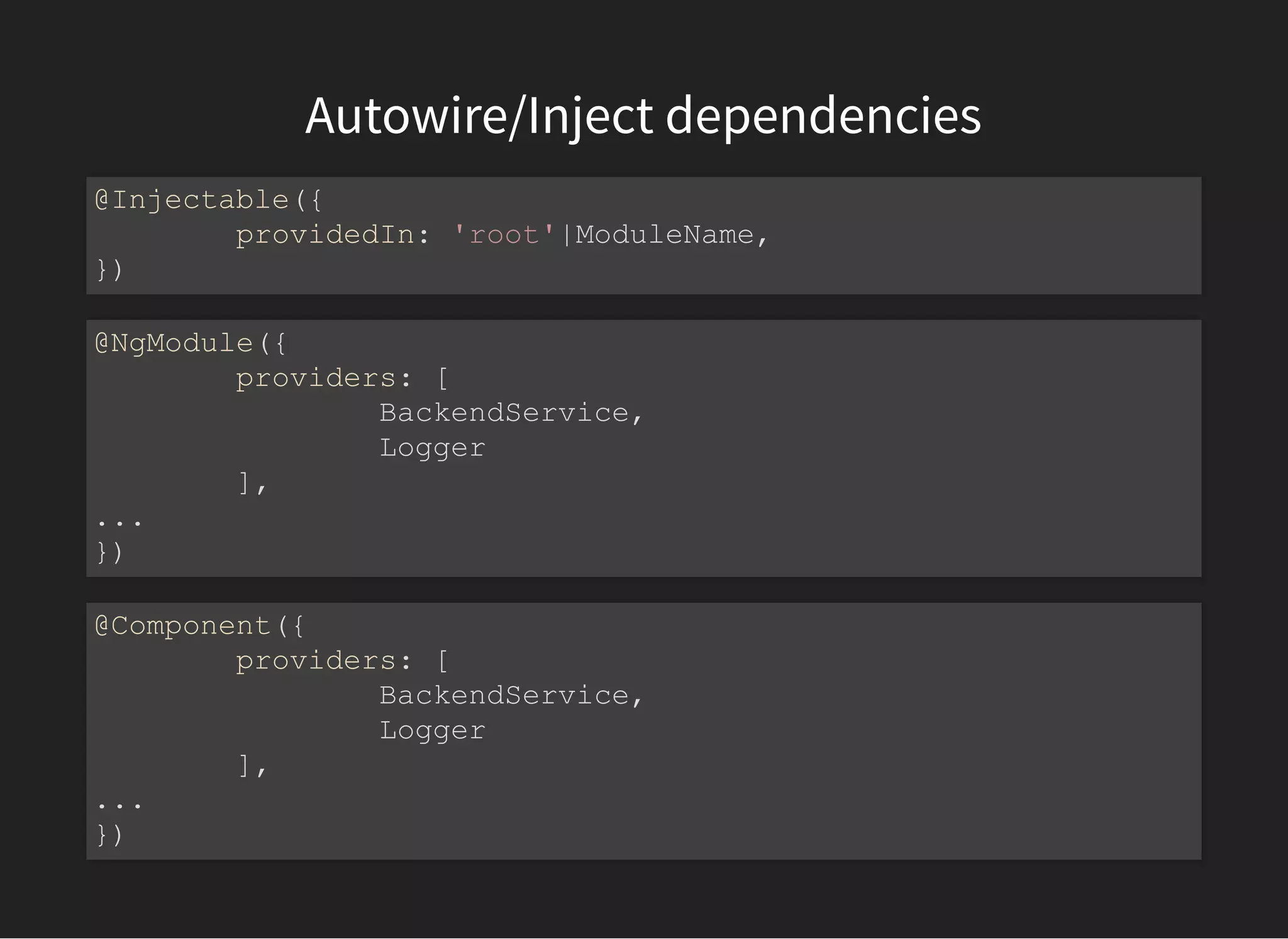Viewport: 1288px width, 939px height.
Task: Click 'Logger' in the Component block
Action: [x=432, y=731]
